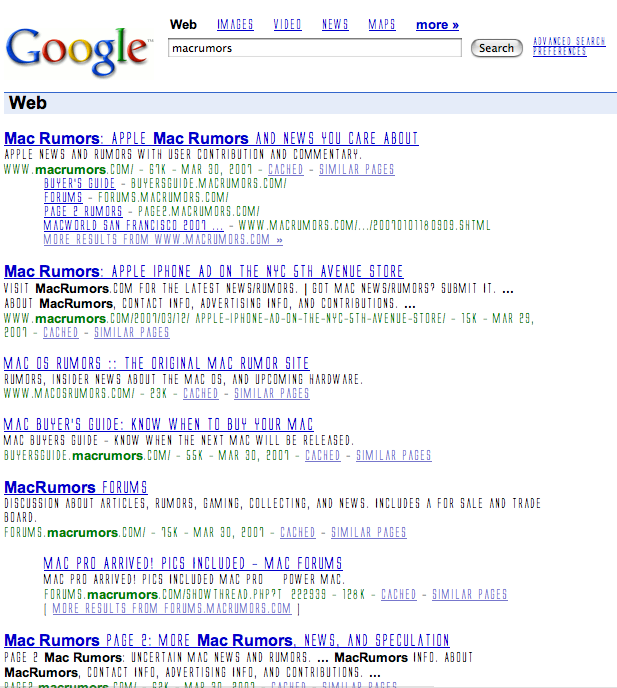The height and width of the screenshot is (688, 617).
Task: Open 'Mac Rumors: Apple Mac Rumors and News' result
Action: (x=211, y=138)
